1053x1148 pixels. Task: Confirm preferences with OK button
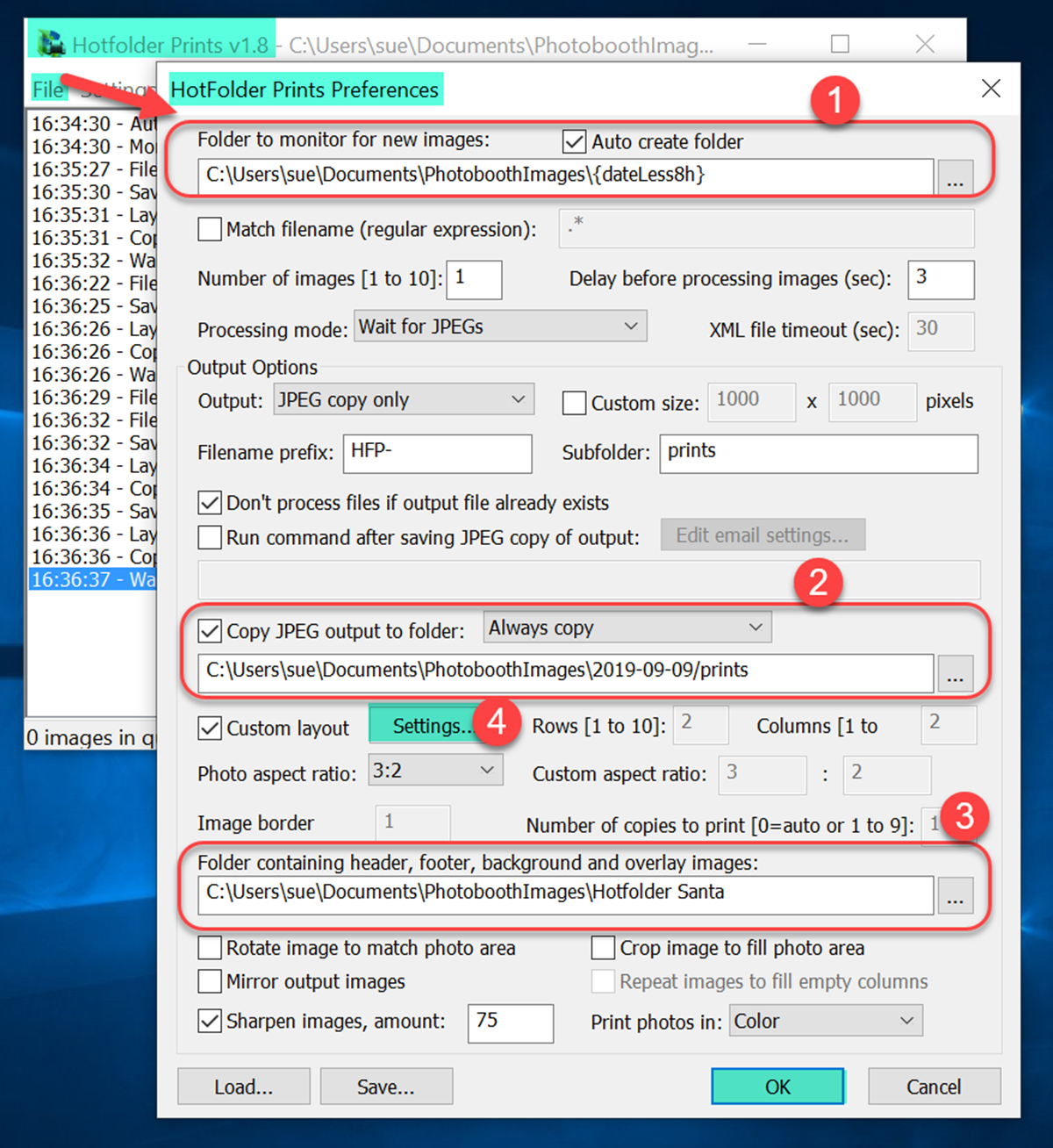pos(777,1087)
